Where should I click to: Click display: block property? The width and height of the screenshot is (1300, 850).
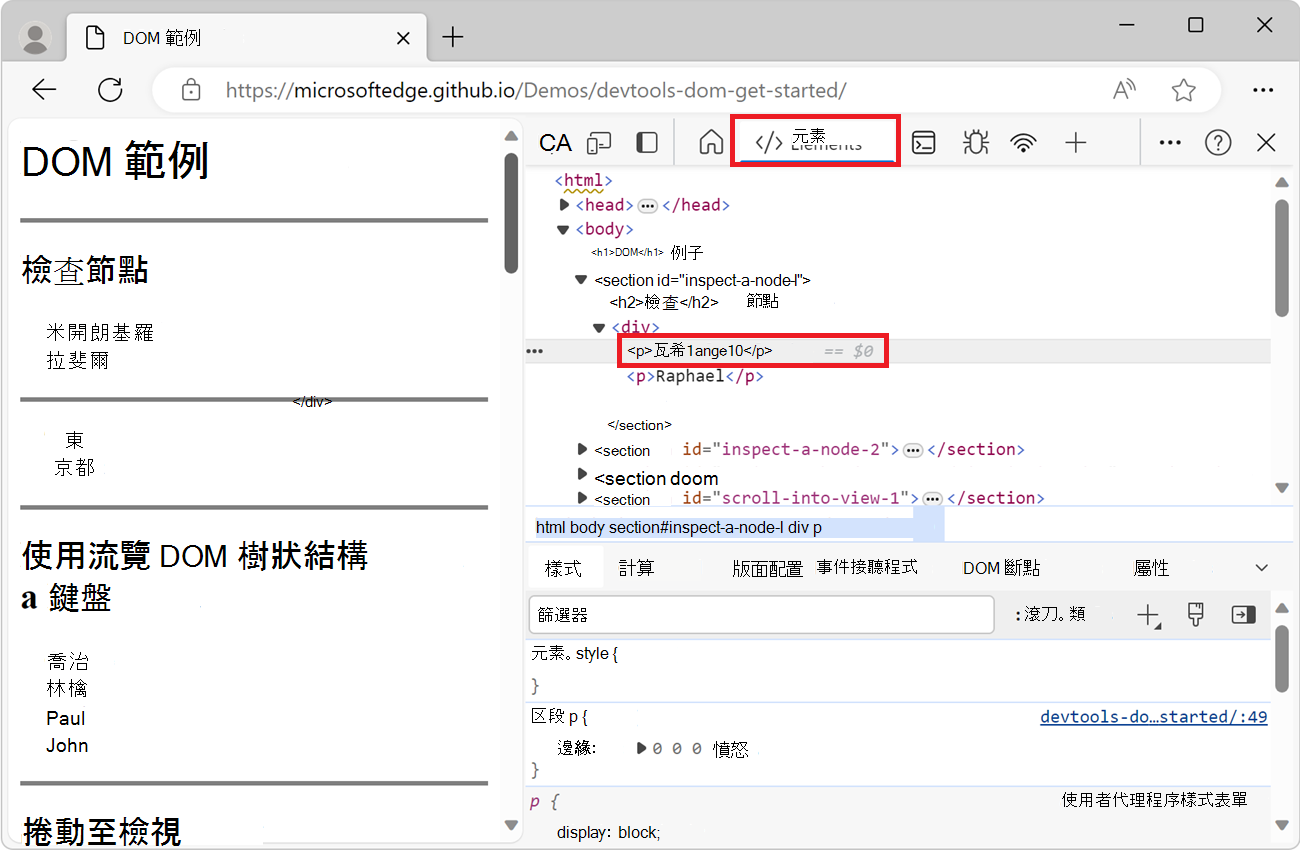coord(609,833)
